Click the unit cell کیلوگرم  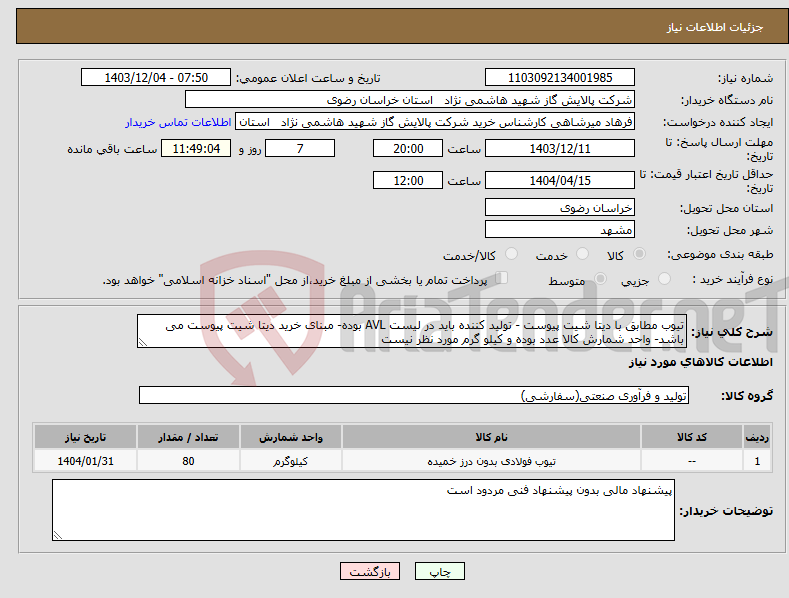(x=291, y=461)
